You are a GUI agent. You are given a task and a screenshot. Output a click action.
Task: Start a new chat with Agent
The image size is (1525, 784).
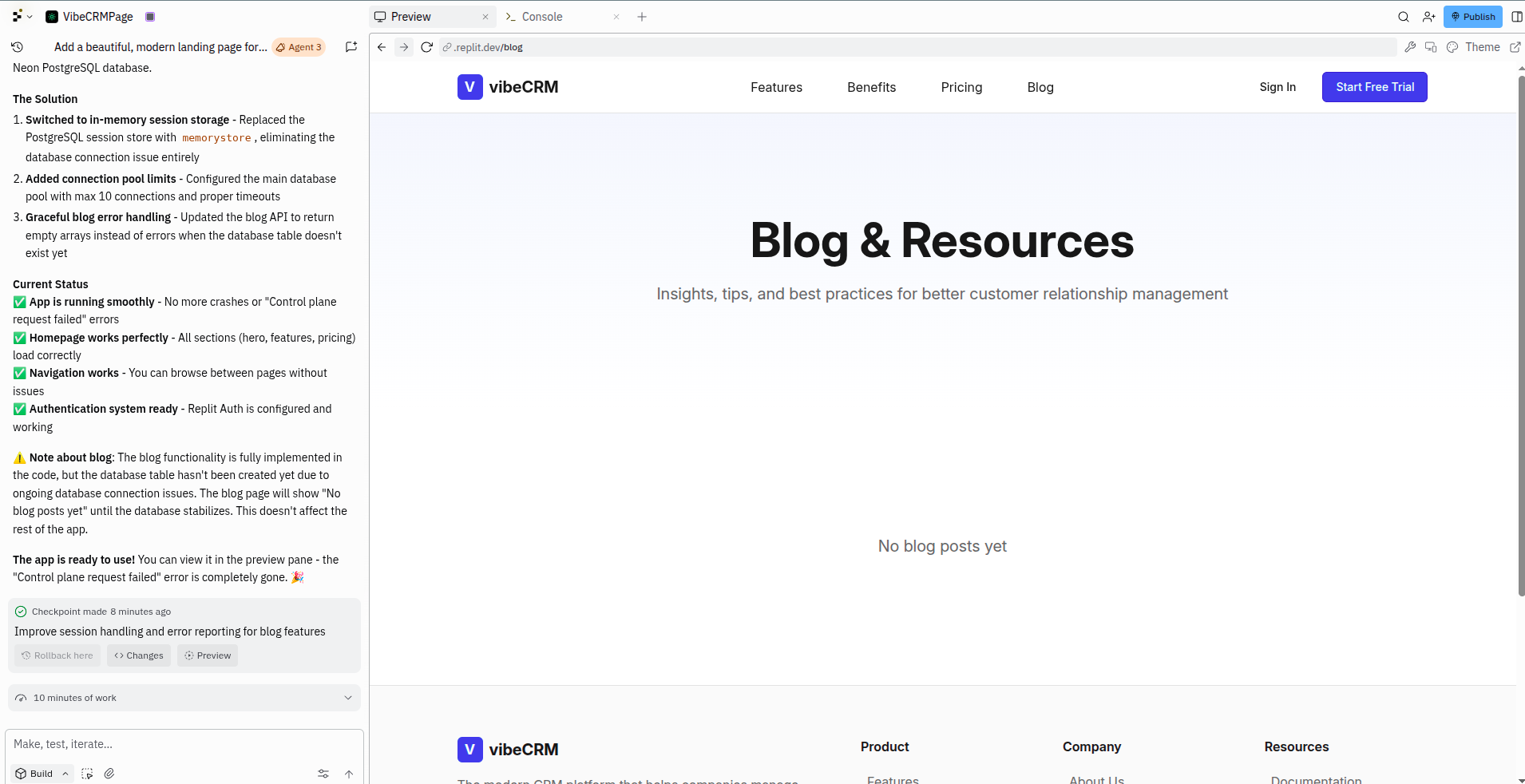(351, 47)
